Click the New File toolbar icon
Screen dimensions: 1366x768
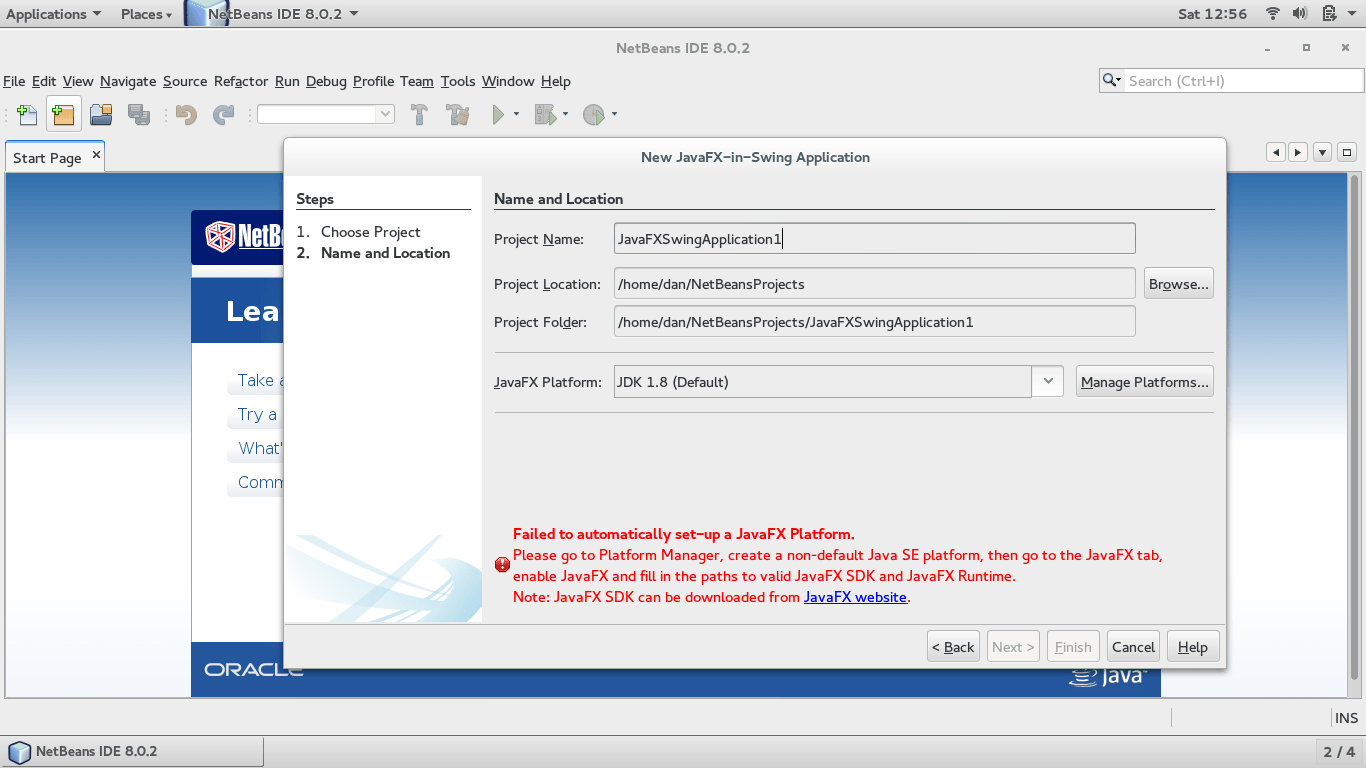pyautogui.click(x=27, y=114)
